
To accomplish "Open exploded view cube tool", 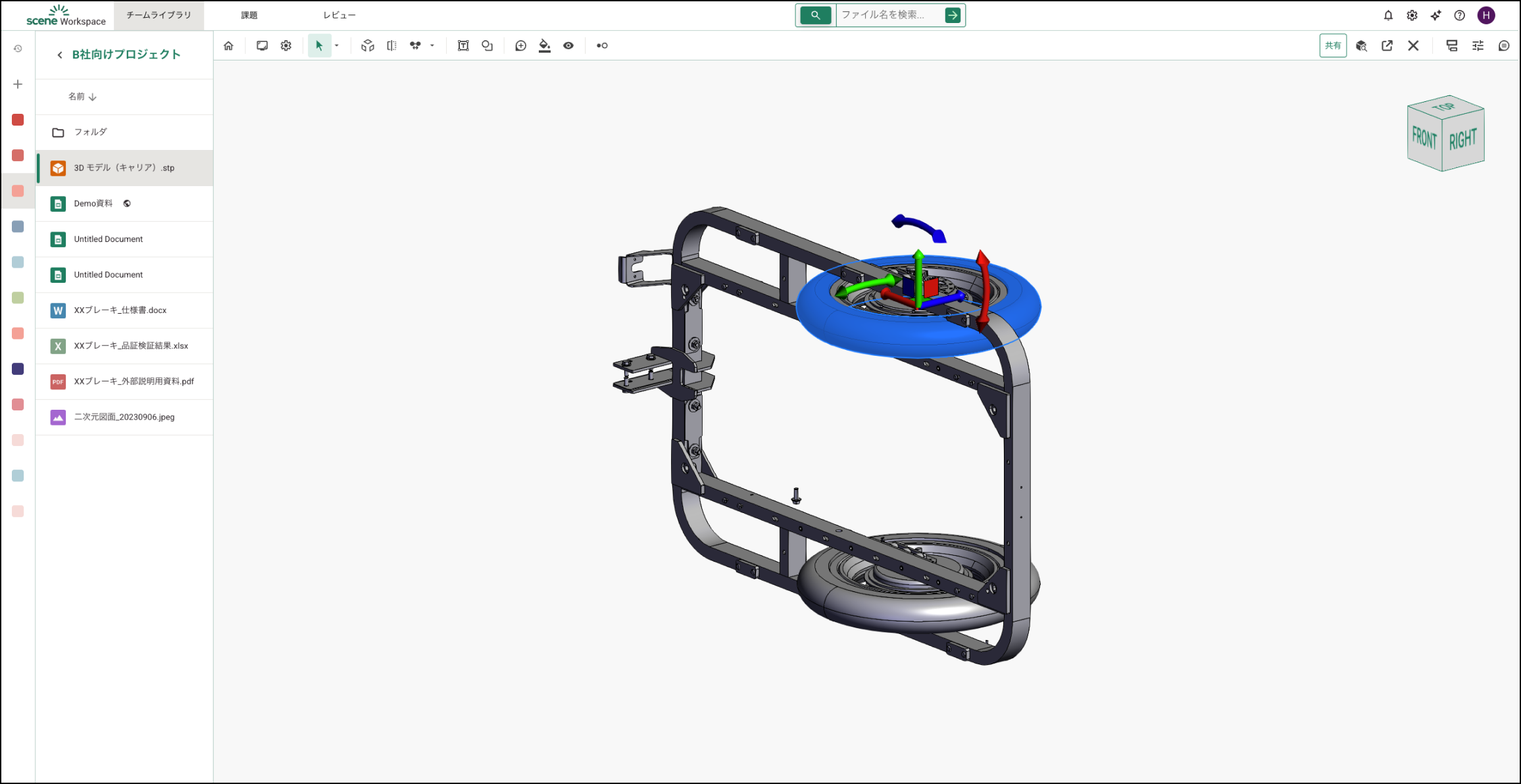I will click(x=368, y=45).
